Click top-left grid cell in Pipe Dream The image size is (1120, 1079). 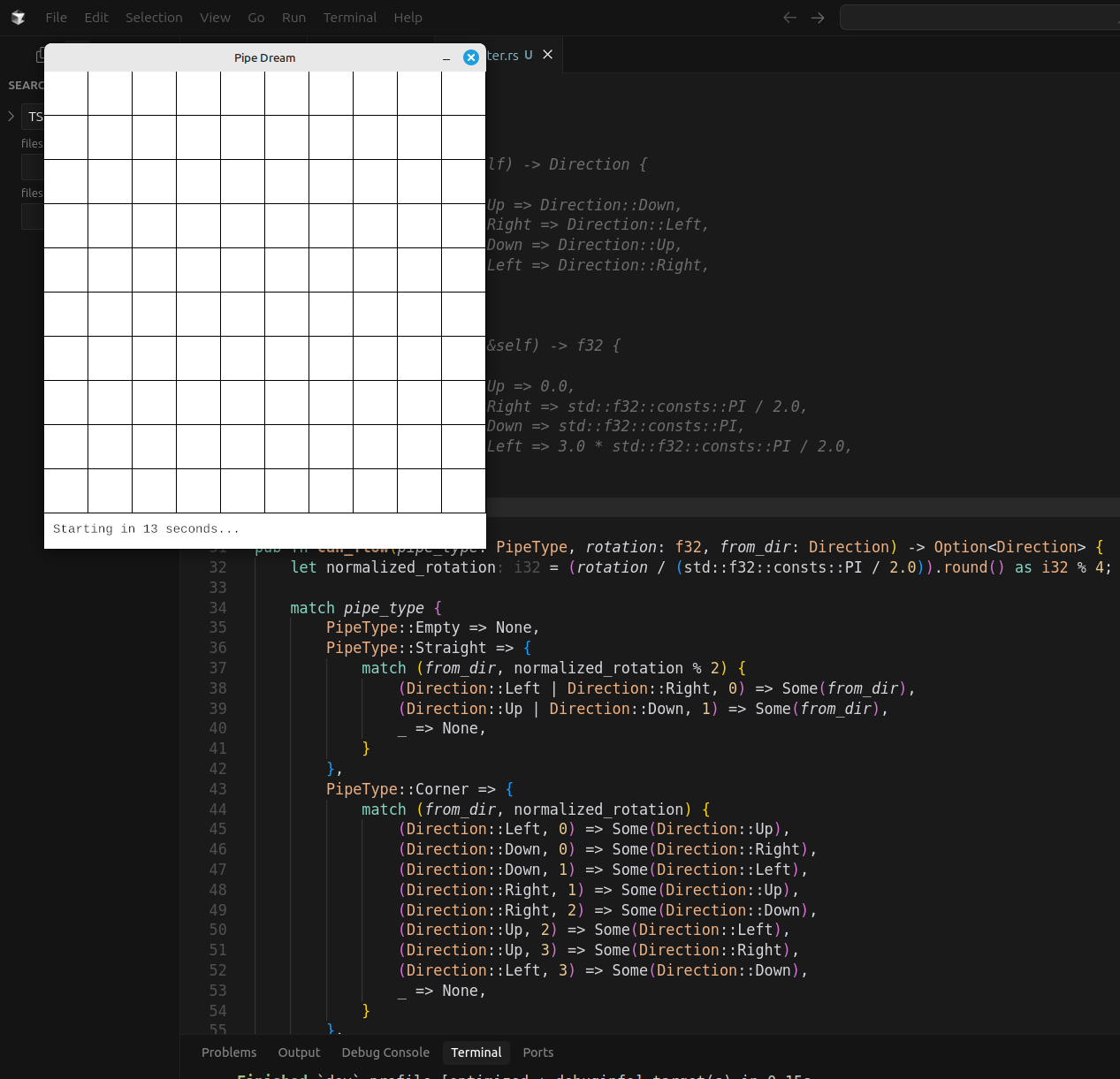(x=66, y=94)
